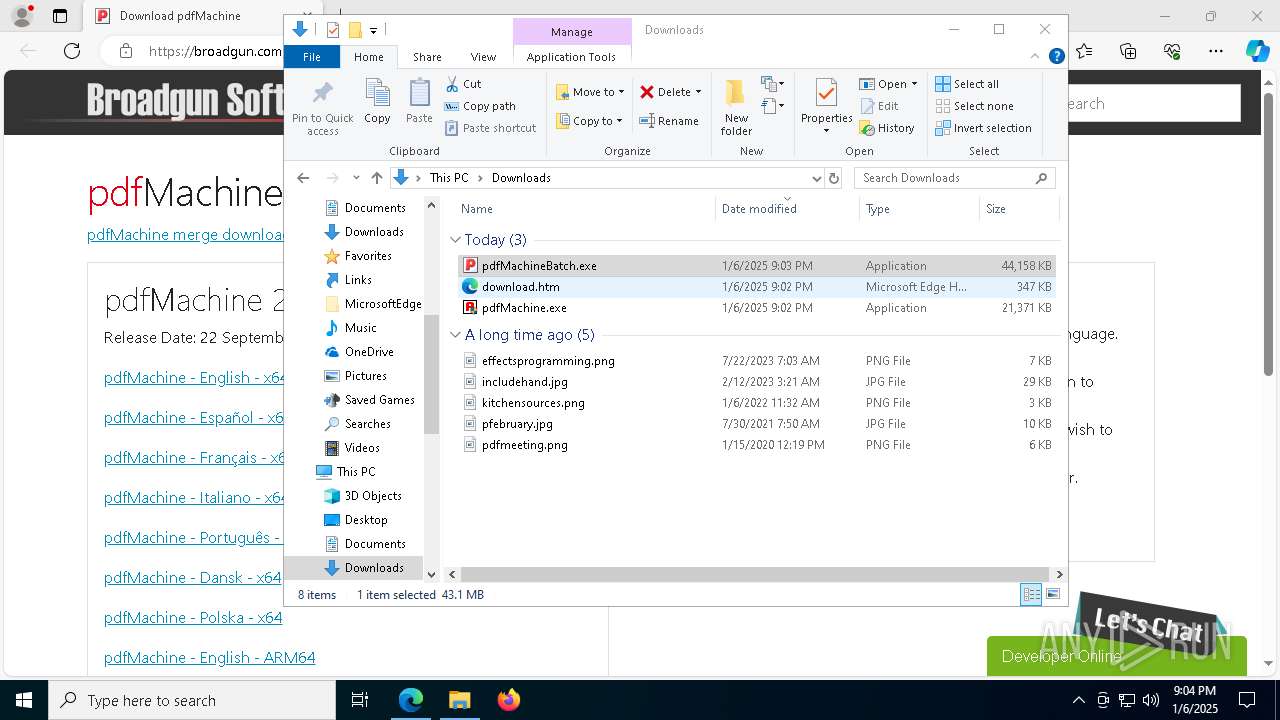
Task: Collapse the A long time ago group
Action: (456, 335)
